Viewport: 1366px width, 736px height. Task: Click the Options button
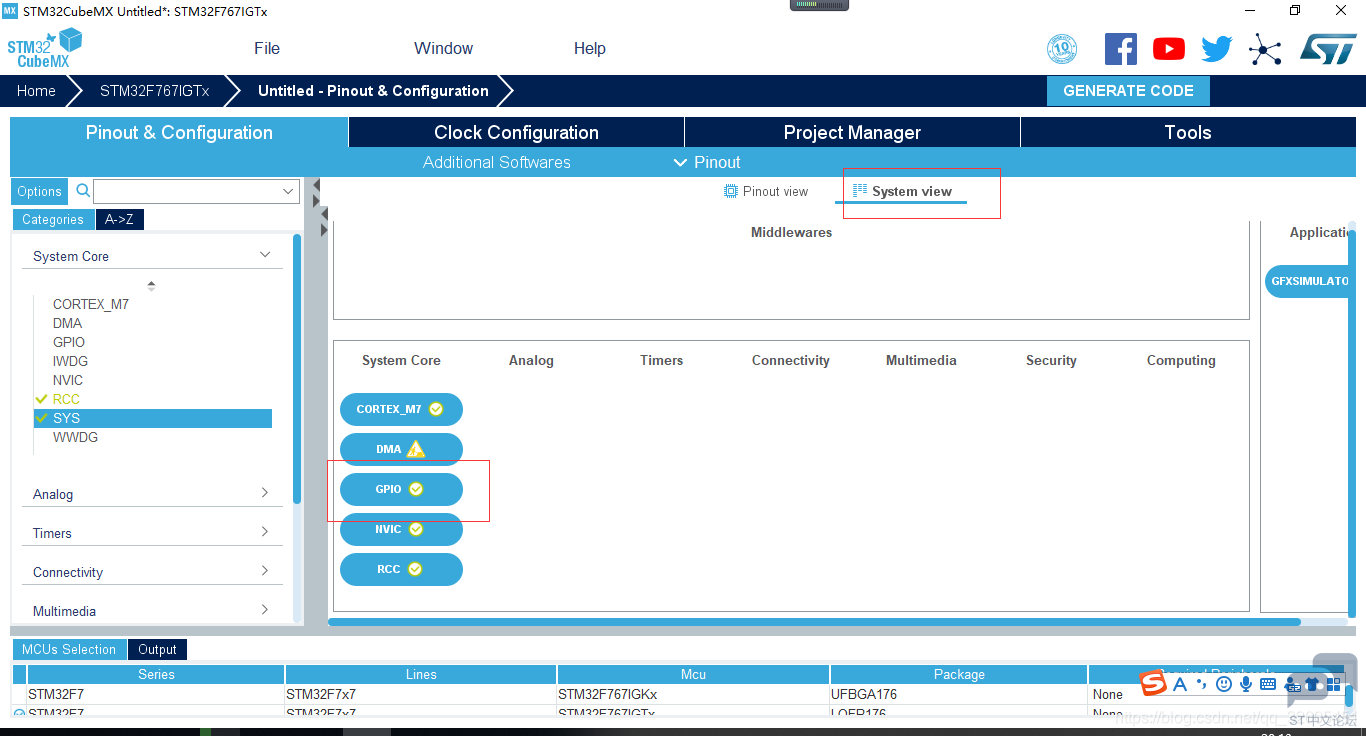(x=40, y=191)
